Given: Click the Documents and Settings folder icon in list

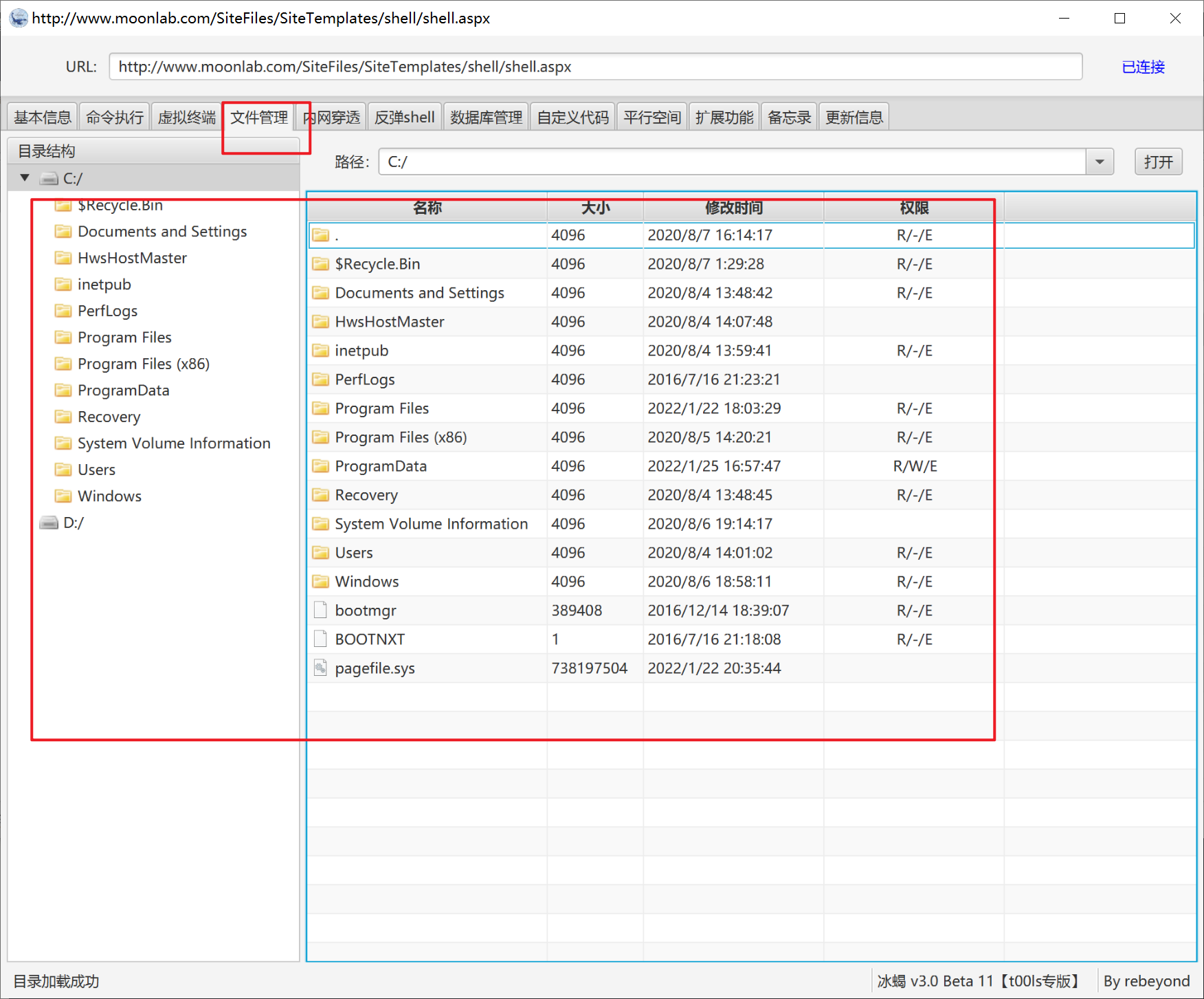Looking at the screenshot, I should pos(320,292).
